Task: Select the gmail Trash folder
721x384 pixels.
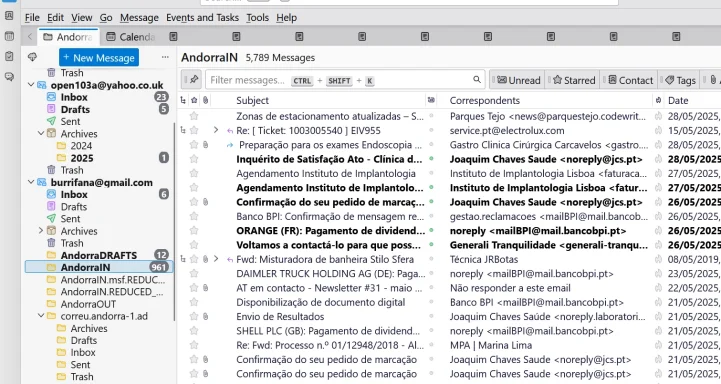Action: click(98, 243)
